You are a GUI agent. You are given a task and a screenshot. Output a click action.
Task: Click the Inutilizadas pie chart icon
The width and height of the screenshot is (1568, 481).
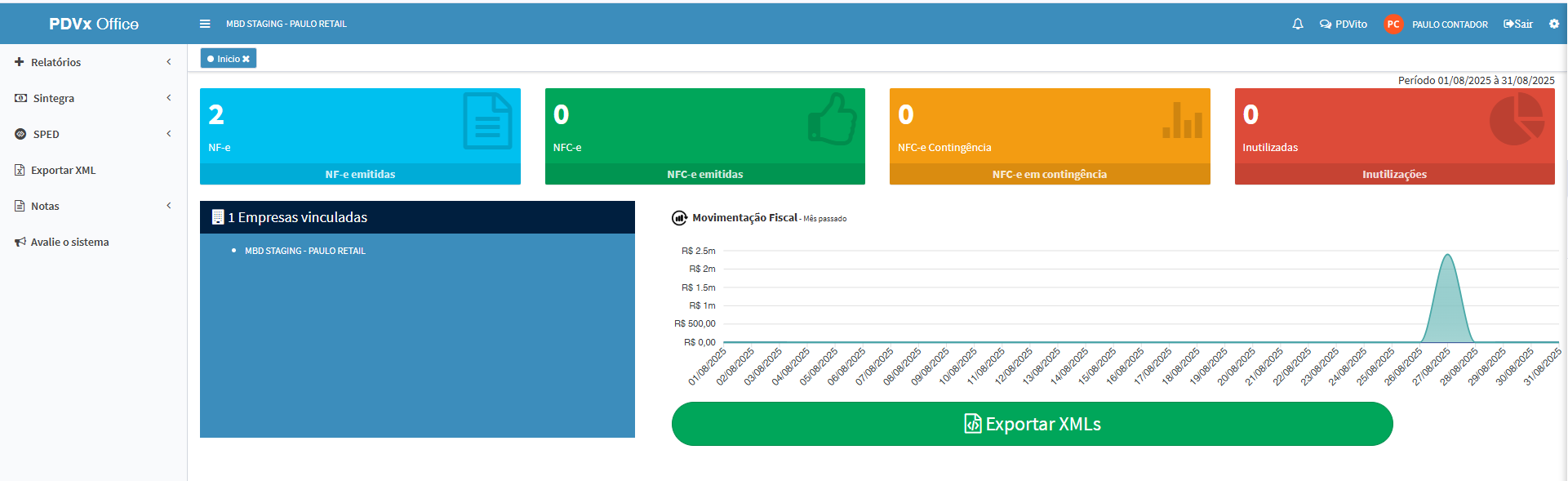1517,119
